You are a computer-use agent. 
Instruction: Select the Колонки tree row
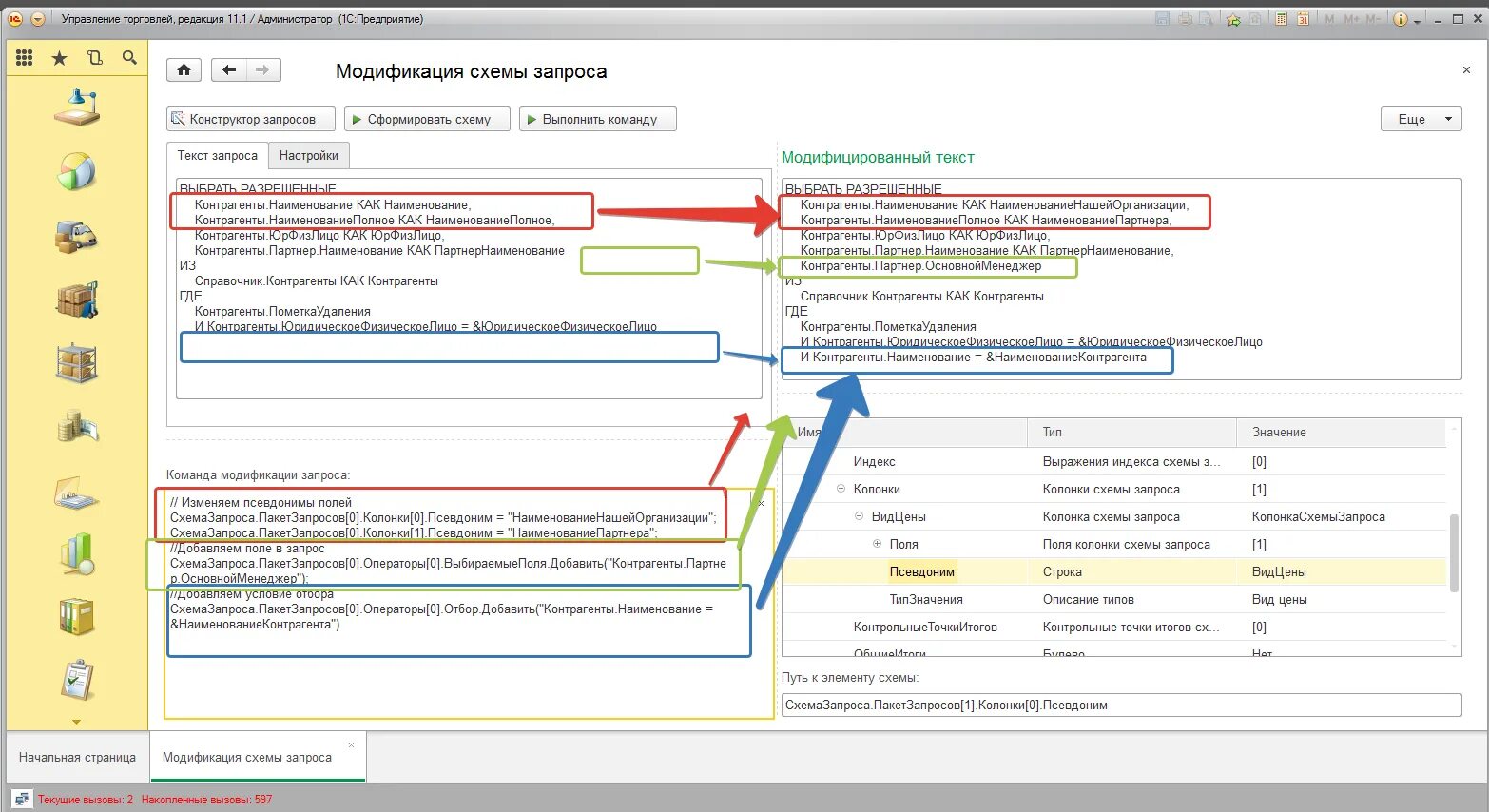click(1113, 489)
